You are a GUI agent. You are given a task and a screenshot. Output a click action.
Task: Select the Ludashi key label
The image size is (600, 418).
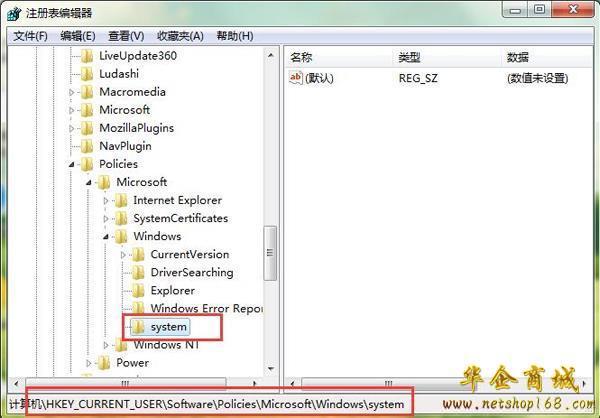(119, 74)
